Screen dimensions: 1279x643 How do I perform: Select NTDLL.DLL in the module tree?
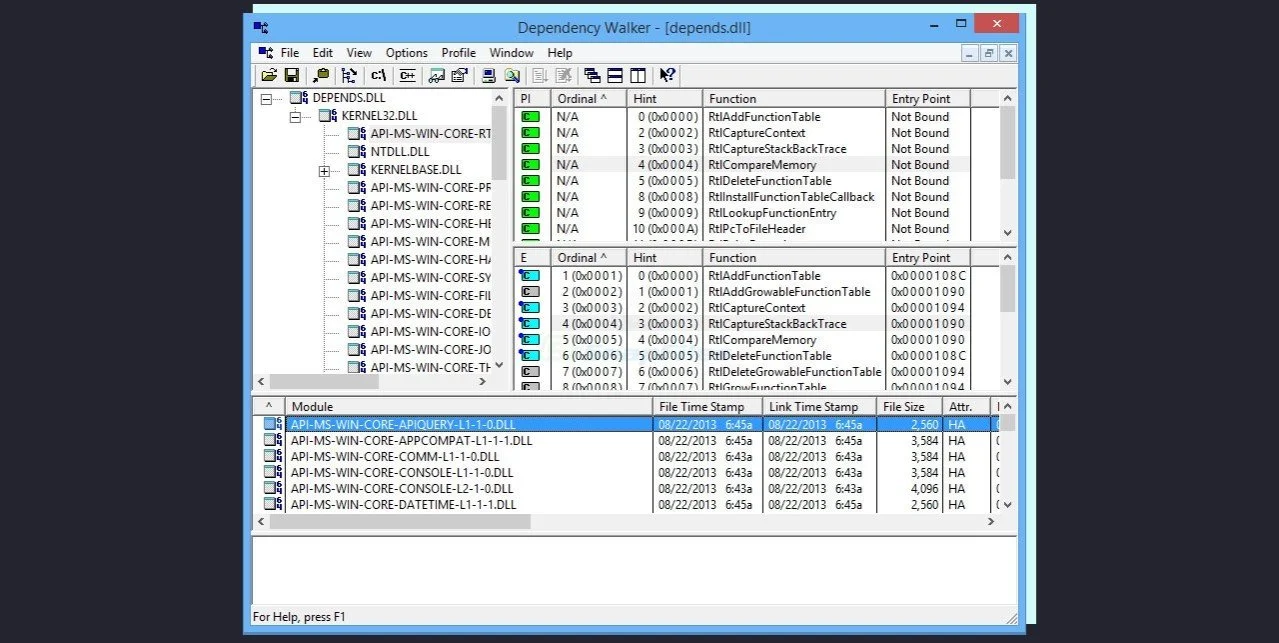402,152
